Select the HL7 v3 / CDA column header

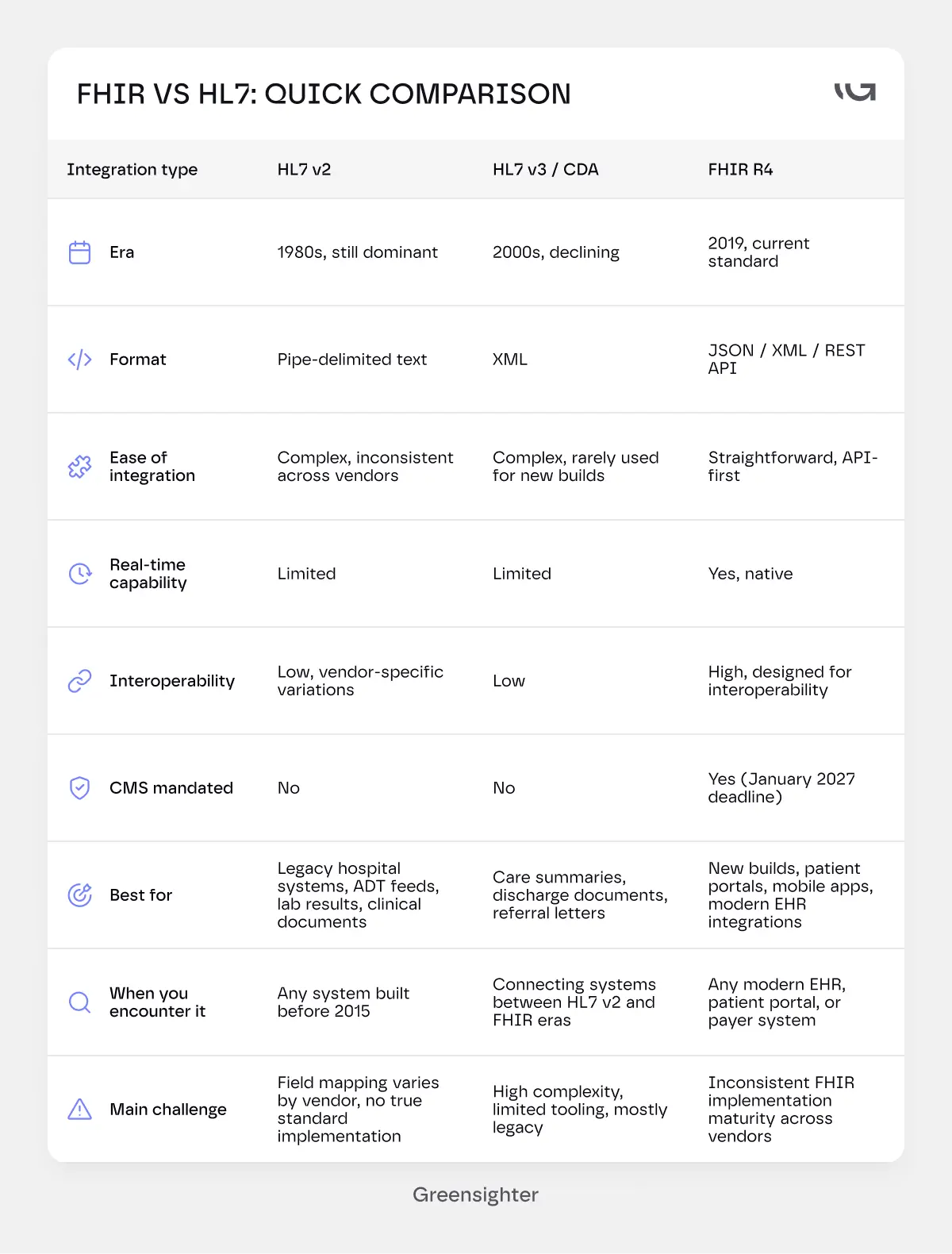[545, 170]
